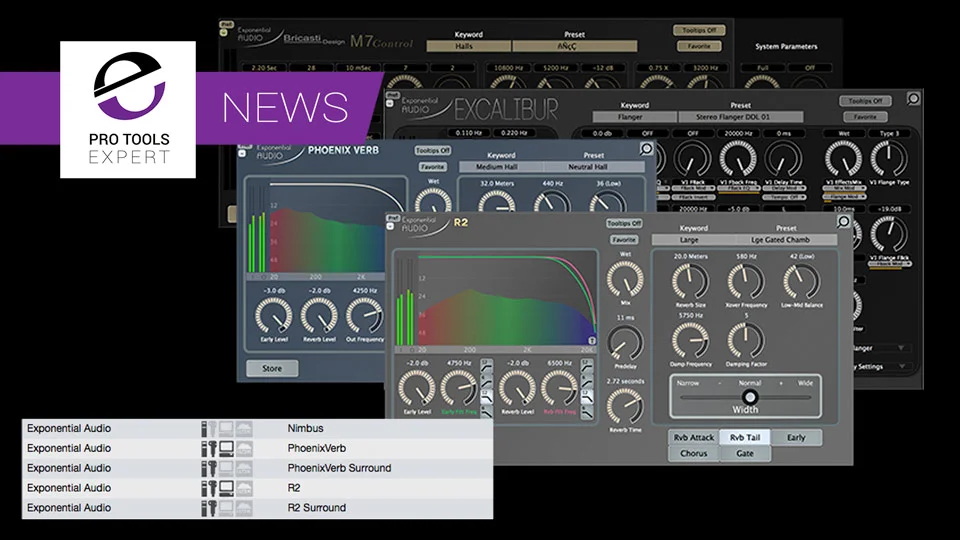
Task: Click the lock icon on the R2 frequency graph
Action: pyautogui.click(x=592, y=340)
